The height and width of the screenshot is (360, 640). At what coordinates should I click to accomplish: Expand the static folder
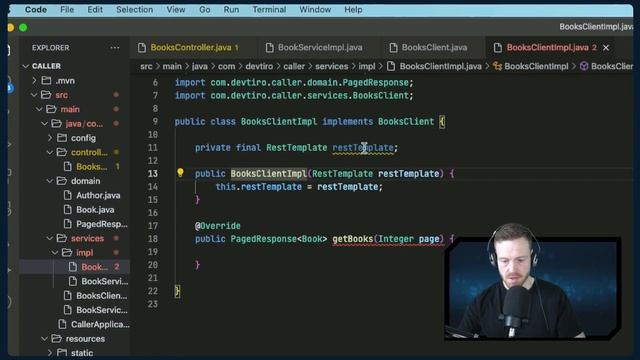coord(50,353)
